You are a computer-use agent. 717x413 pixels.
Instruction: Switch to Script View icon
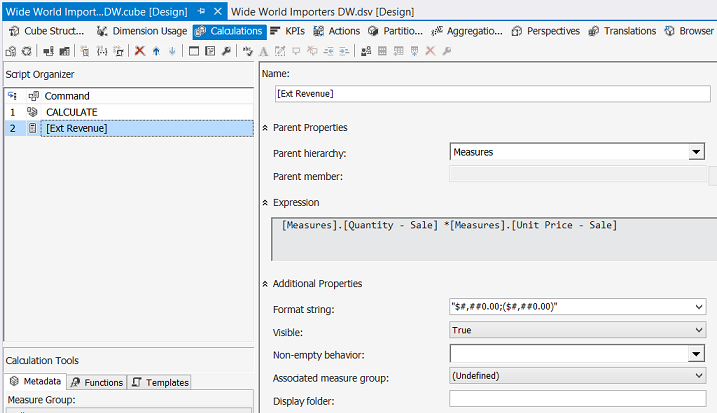click(210, 50)
